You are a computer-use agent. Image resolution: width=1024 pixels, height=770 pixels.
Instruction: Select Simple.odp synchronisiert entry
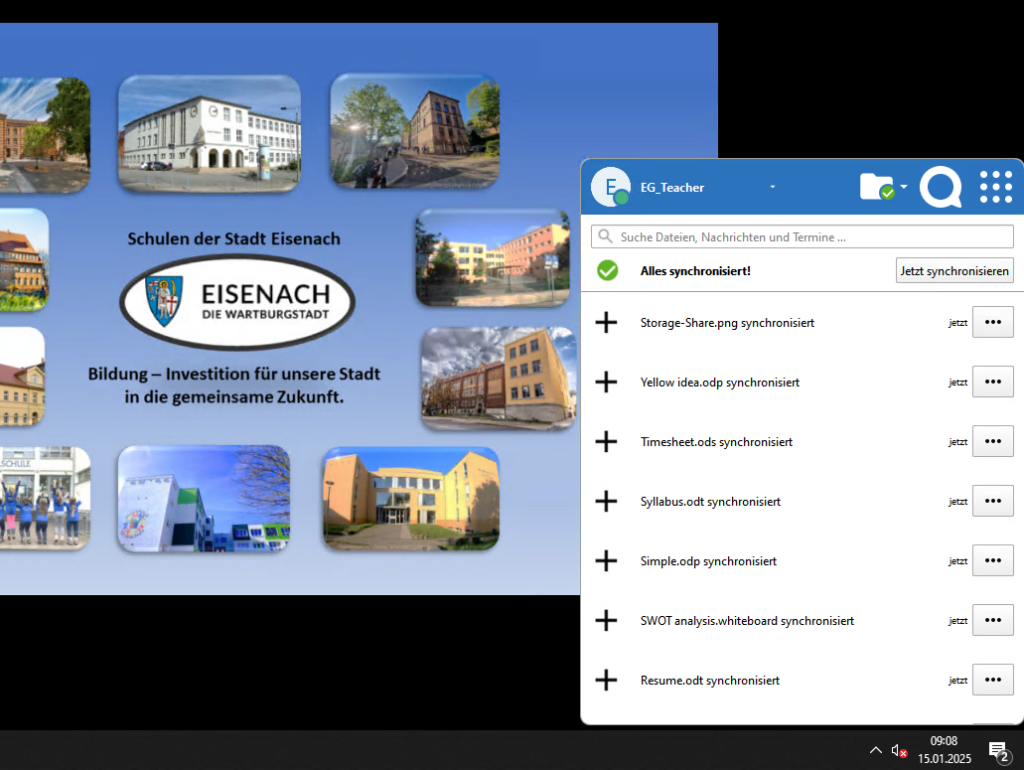[x=709, y=561]
